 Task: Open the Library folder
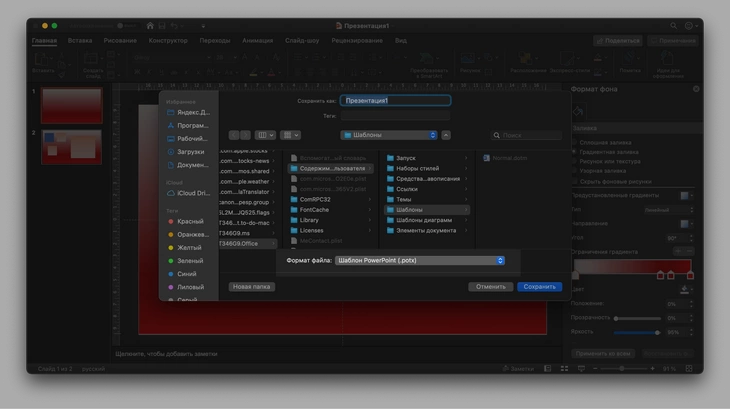click(x=331, y=220)
